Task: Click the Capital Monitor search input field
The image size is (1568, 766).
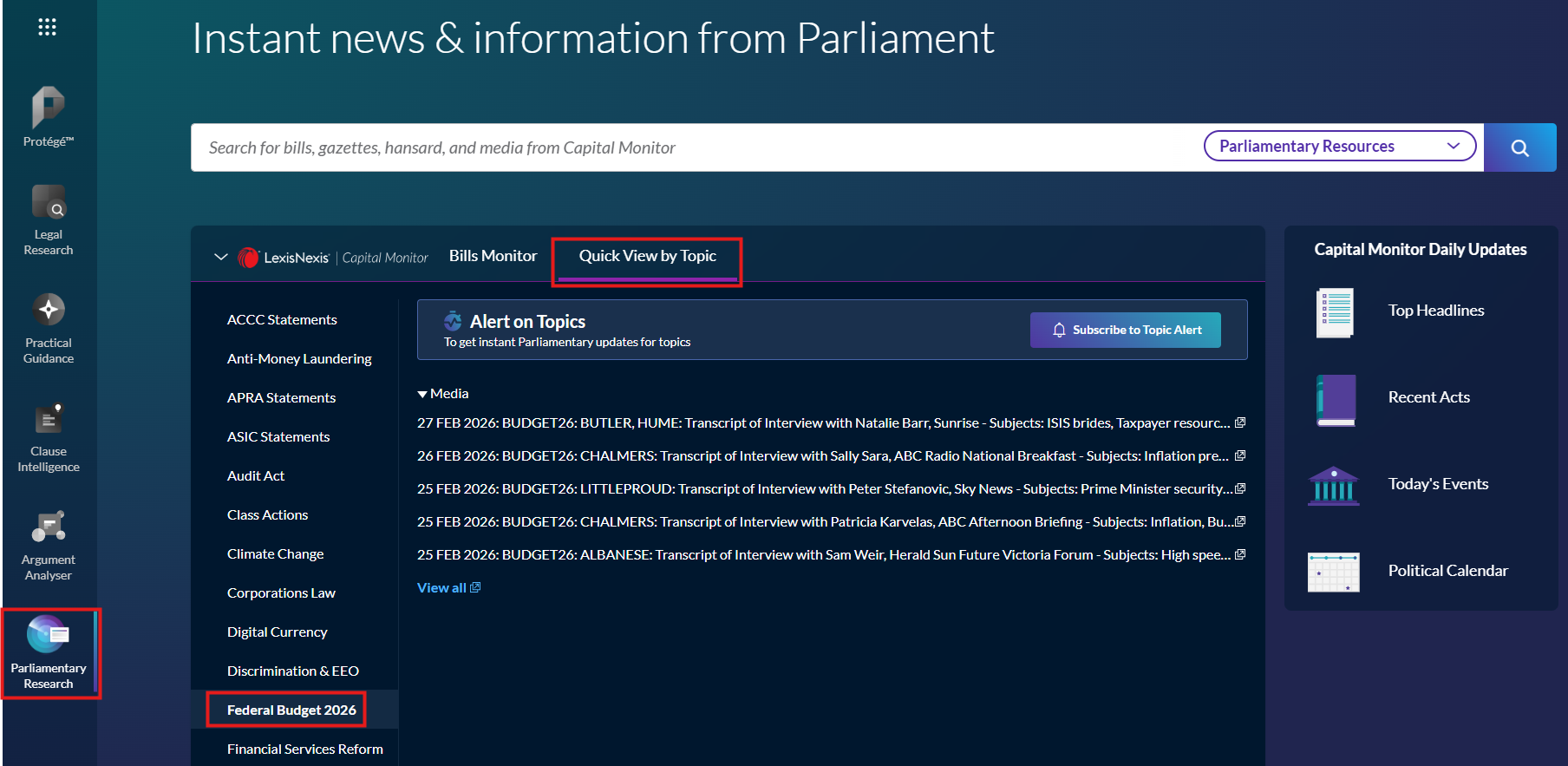Action: click(x=694, y=147)
